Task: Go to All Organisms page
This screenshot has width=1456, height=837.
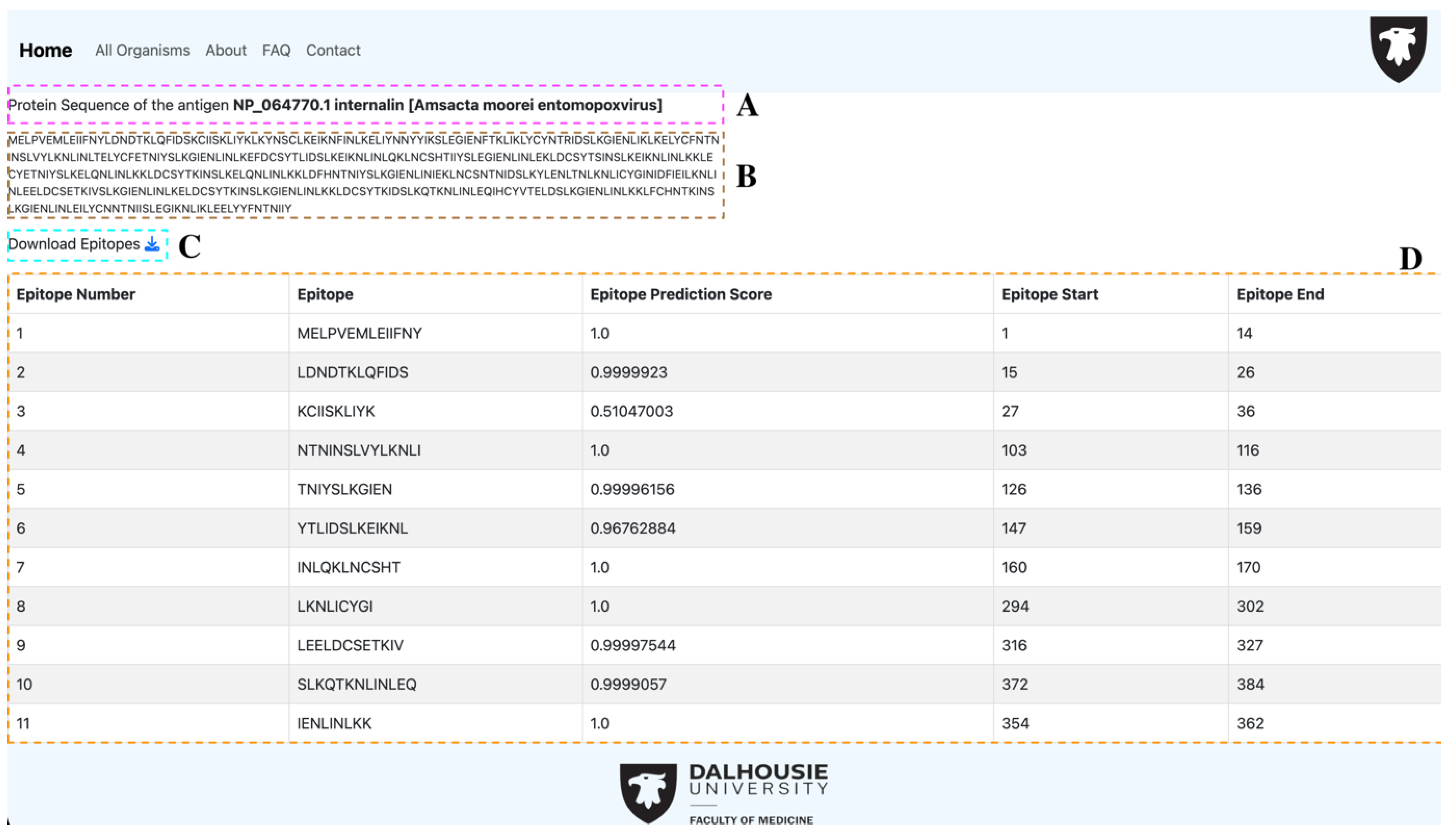Action: click(x=142, y=50)
